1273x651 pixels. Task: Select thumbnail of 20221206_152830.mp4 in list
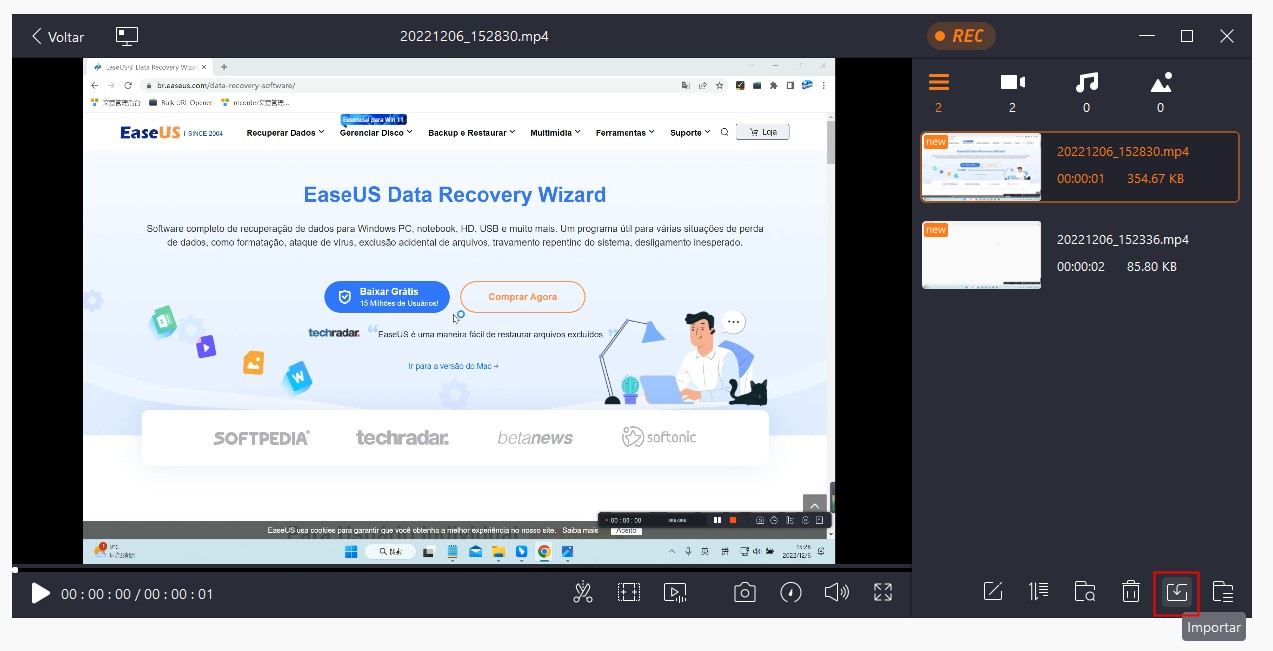point(981,167)
